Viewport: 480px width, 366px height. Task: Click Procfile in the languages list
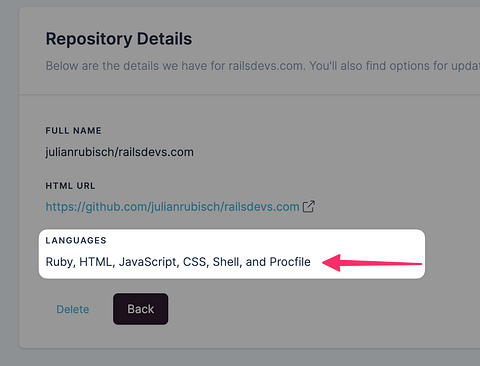coord(290,262)
